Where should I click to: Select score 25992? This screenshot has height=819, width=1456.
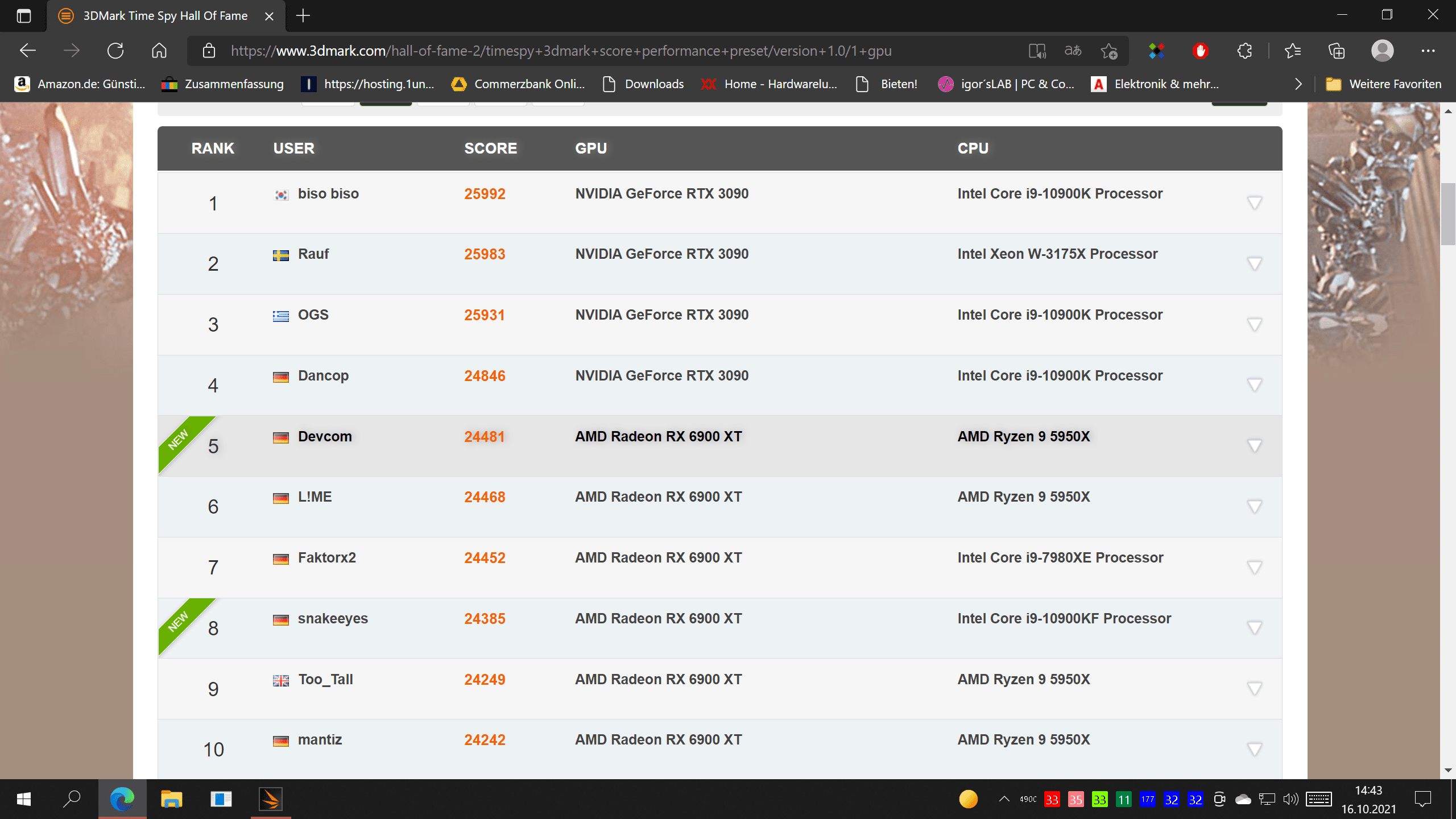485,193
